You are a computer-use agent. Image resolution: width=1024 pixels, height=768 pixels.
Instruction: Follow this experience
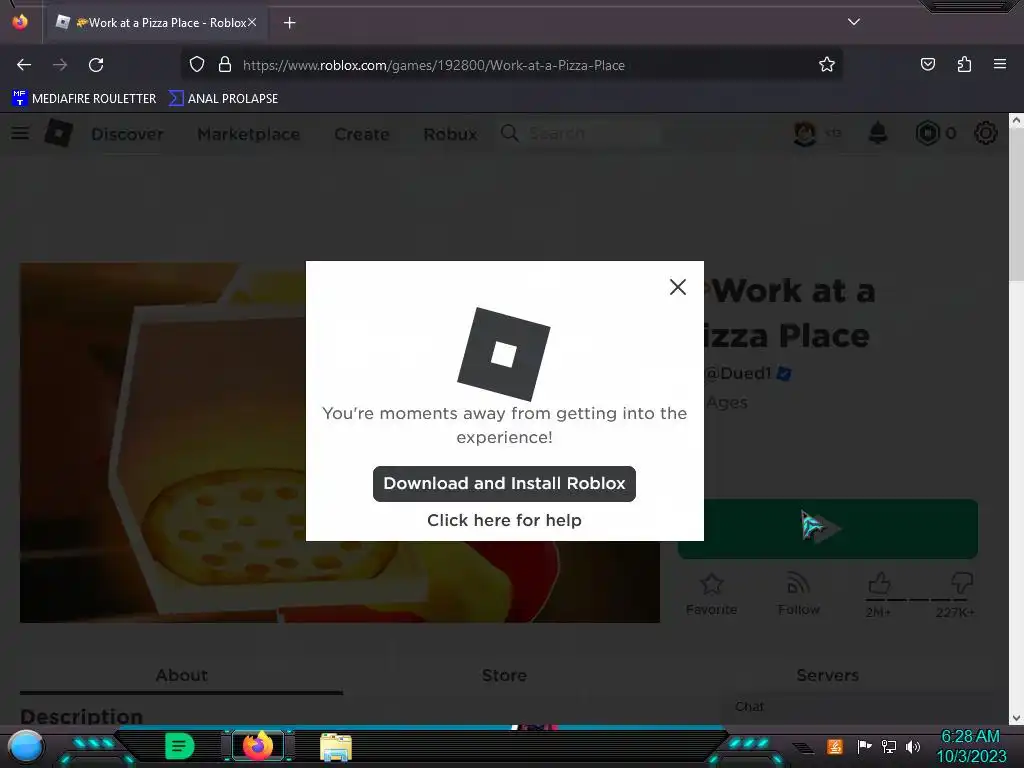coord(799,594)
